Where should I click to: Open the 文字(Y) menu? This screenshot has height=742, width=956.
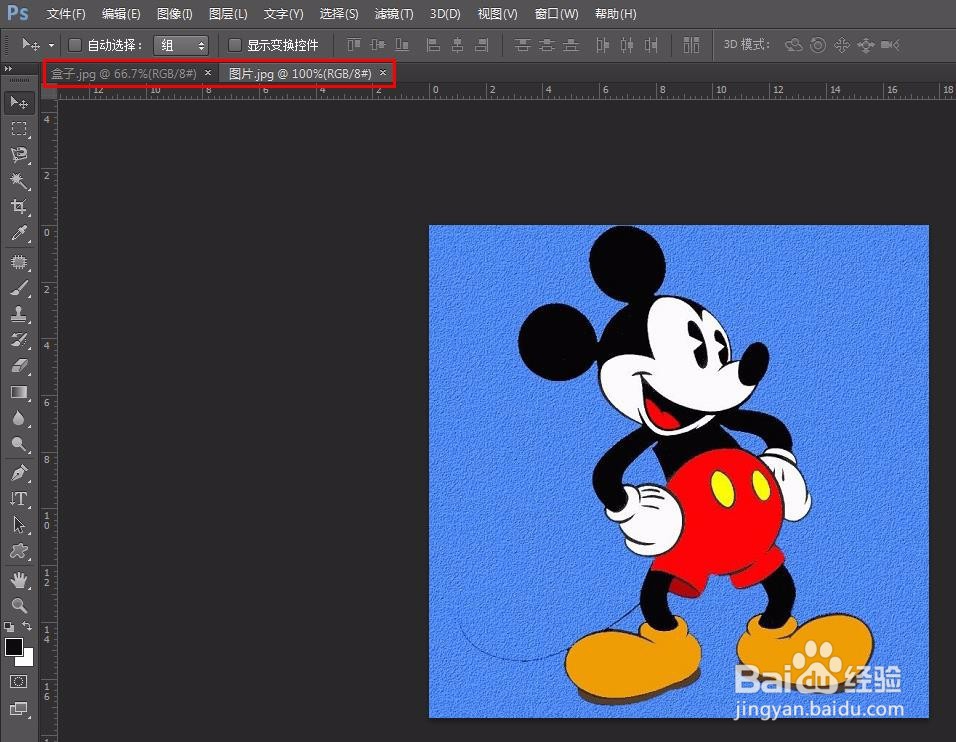point(284,13)
